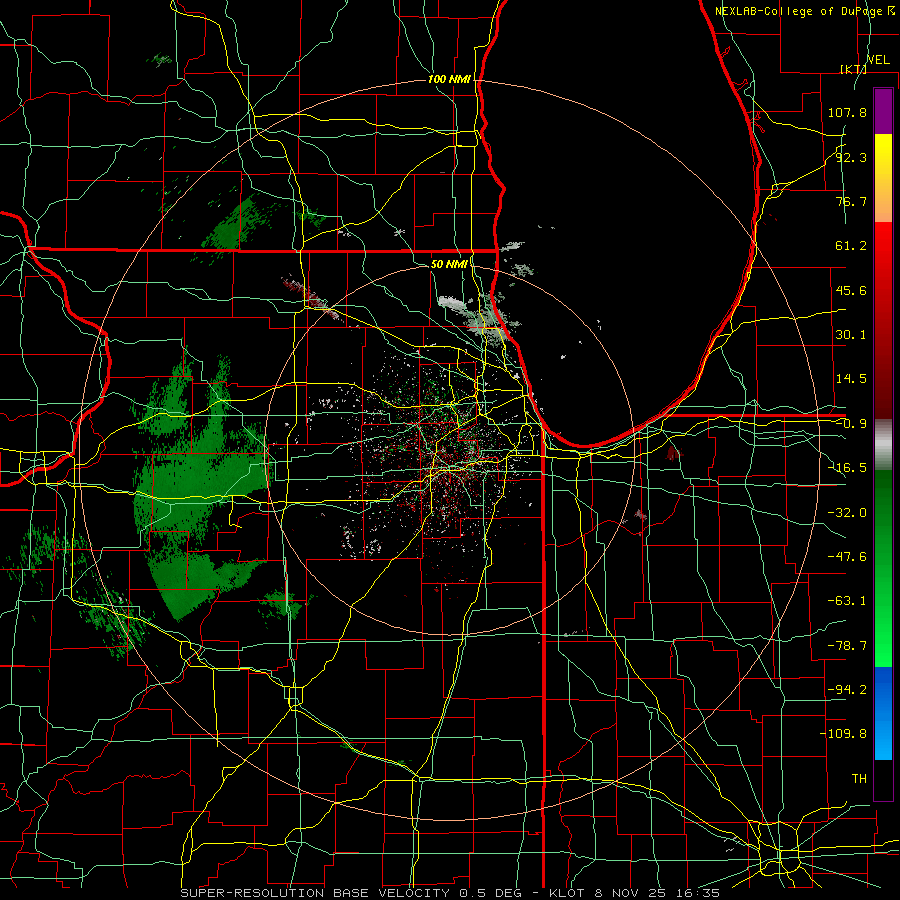Select the 61.2 legend value

coord(851,246)
